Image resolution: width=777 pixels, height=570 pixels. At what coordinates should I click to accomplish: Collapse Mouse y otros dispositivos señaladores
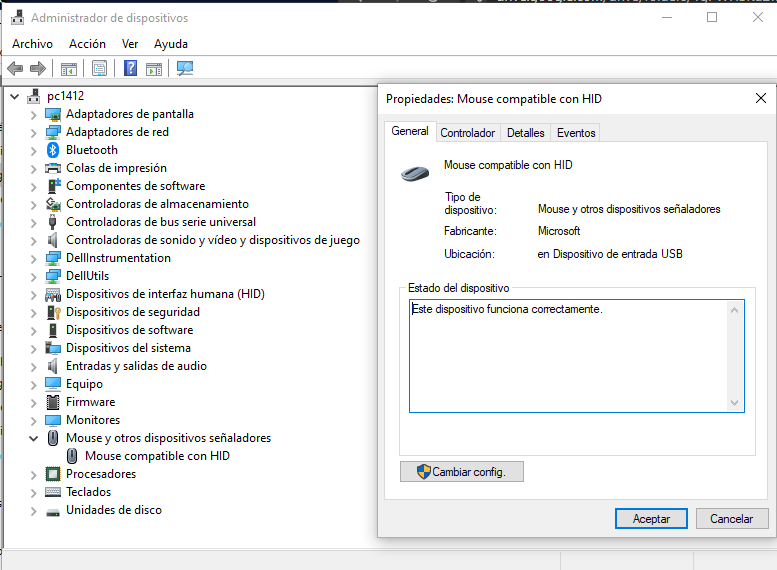33,438
